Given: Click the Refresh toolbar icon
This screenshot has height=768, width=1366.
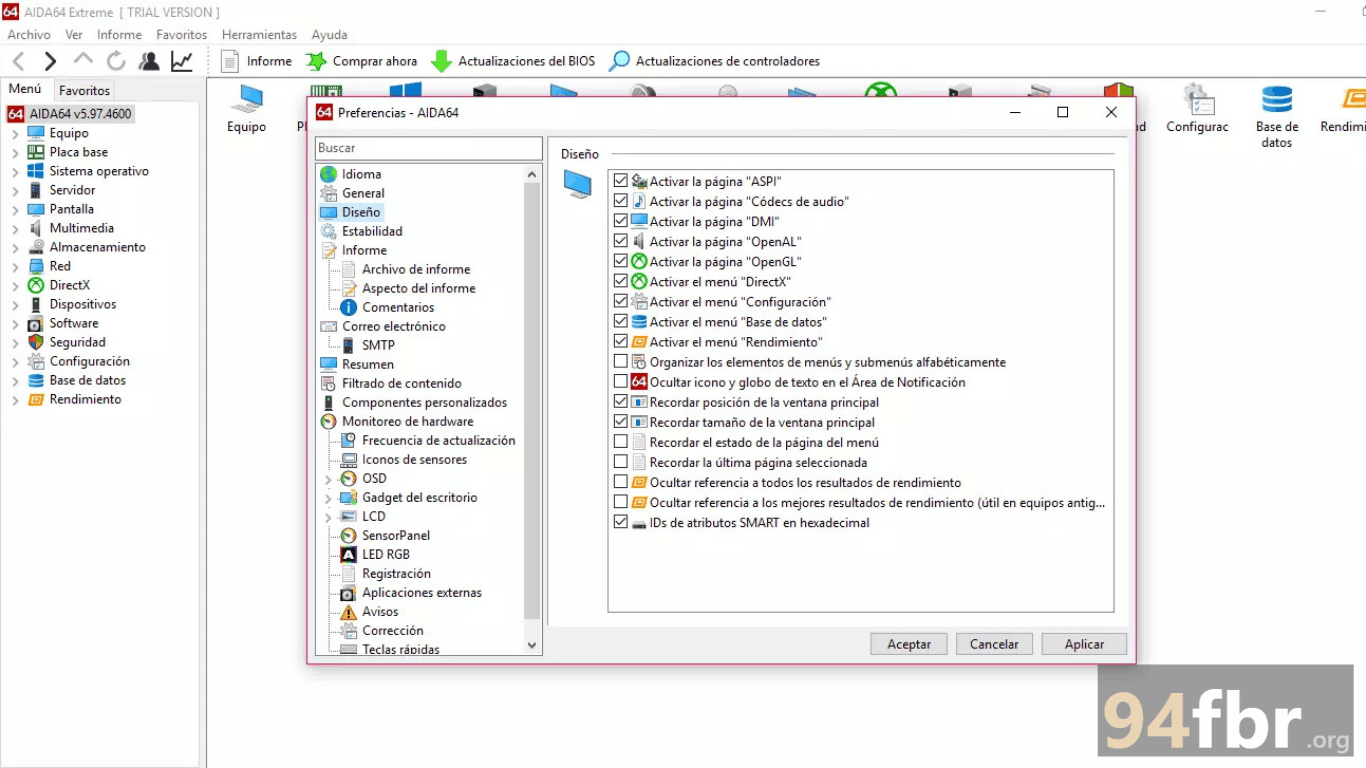Looking at the screenshot, I should (x=116, y=61).
